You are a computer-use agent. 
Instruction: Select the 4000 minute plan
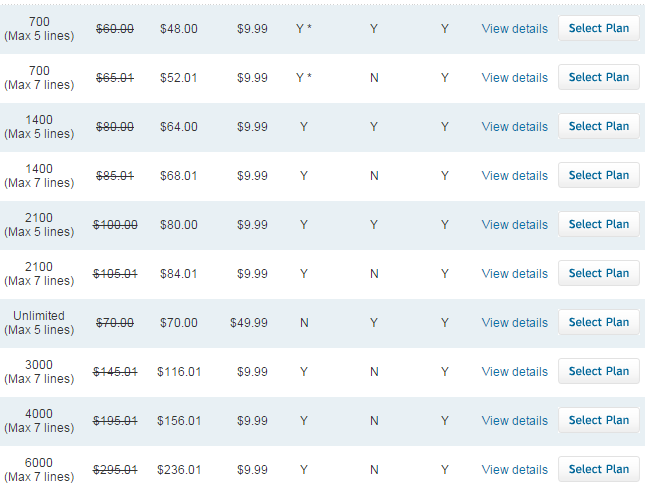click(598, 420)
